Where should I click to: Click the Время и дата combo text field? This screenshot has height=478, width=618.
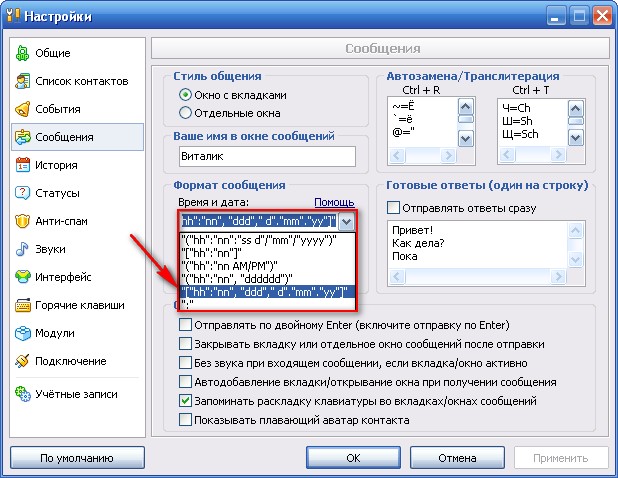tap(259, 221)
